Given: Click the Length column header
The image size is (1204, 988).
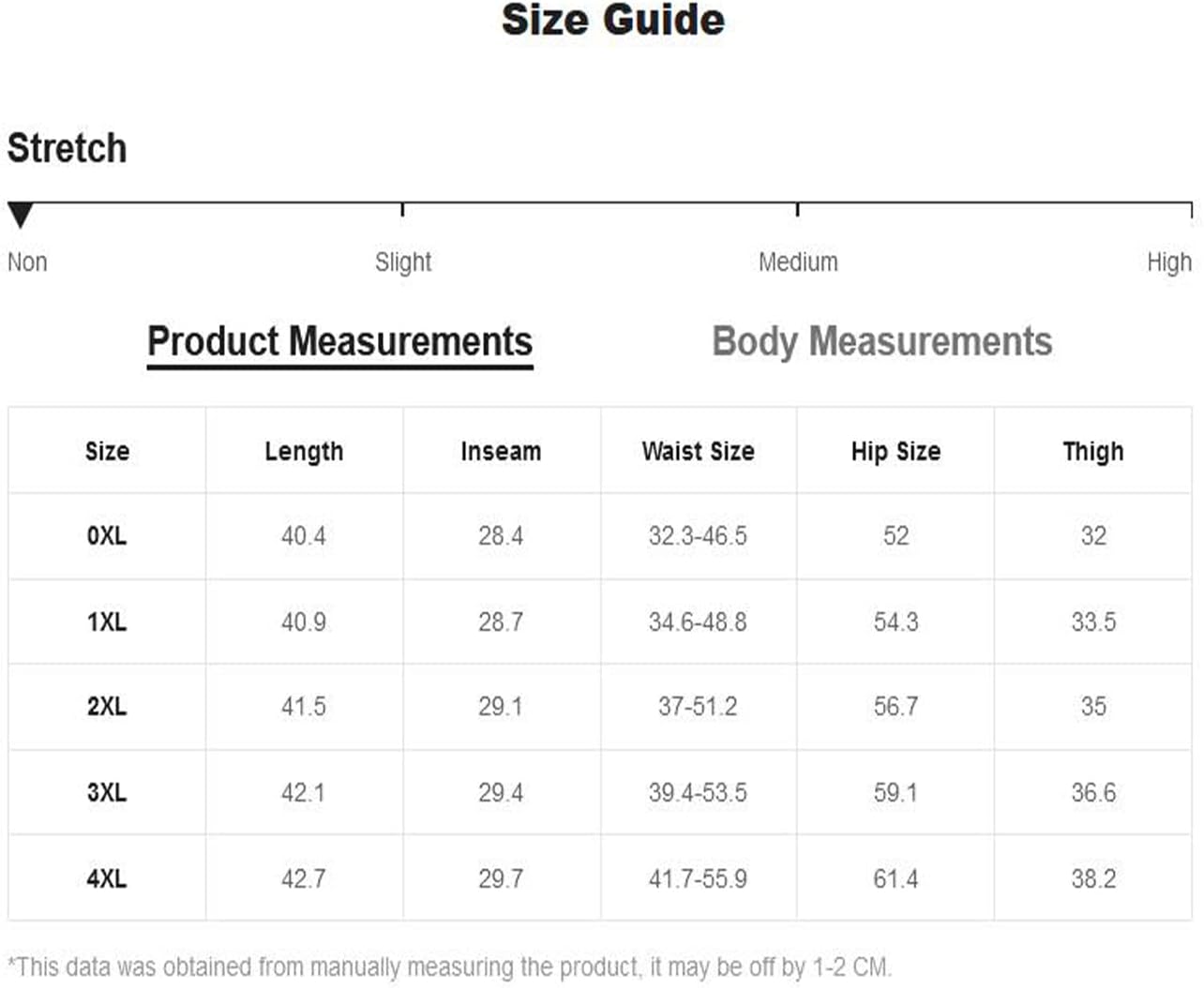Looking at the screenshot, I should click(x=304, y=452).
